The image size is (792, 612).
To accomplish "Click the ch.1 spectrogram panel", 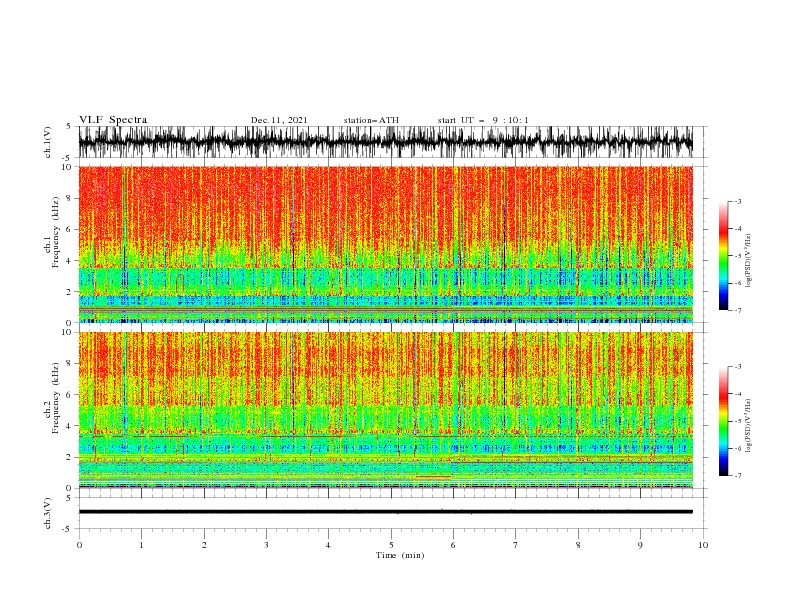I will point(385,244).
